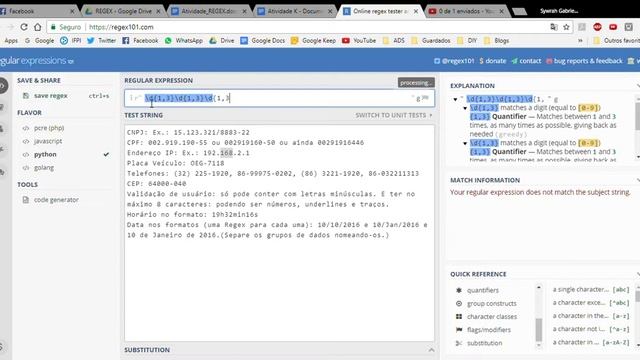
Task: Open the Twitter bookmark
Action: pos(101,40)
